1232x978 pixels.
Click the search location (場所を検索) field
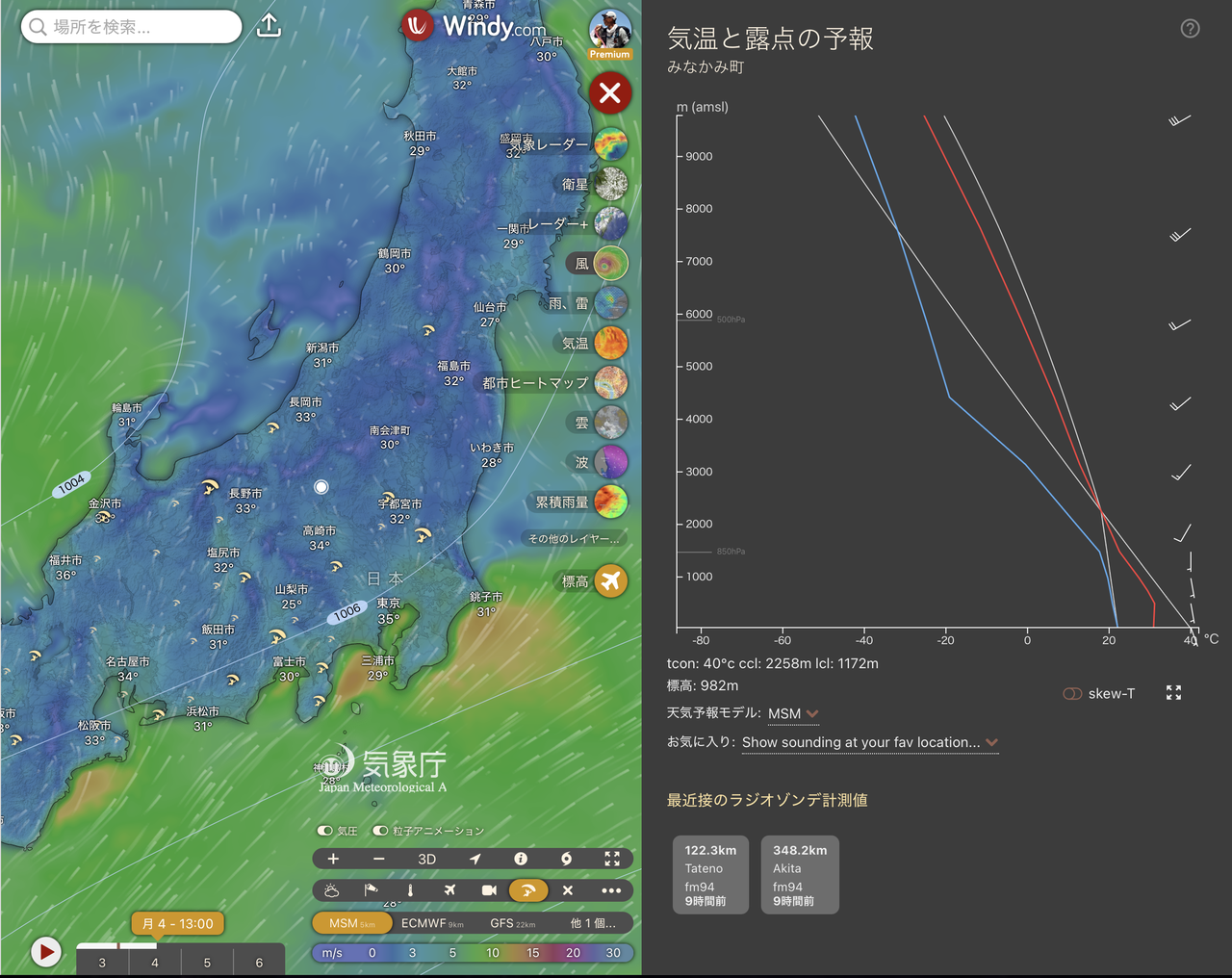click(x=131, y=27)
